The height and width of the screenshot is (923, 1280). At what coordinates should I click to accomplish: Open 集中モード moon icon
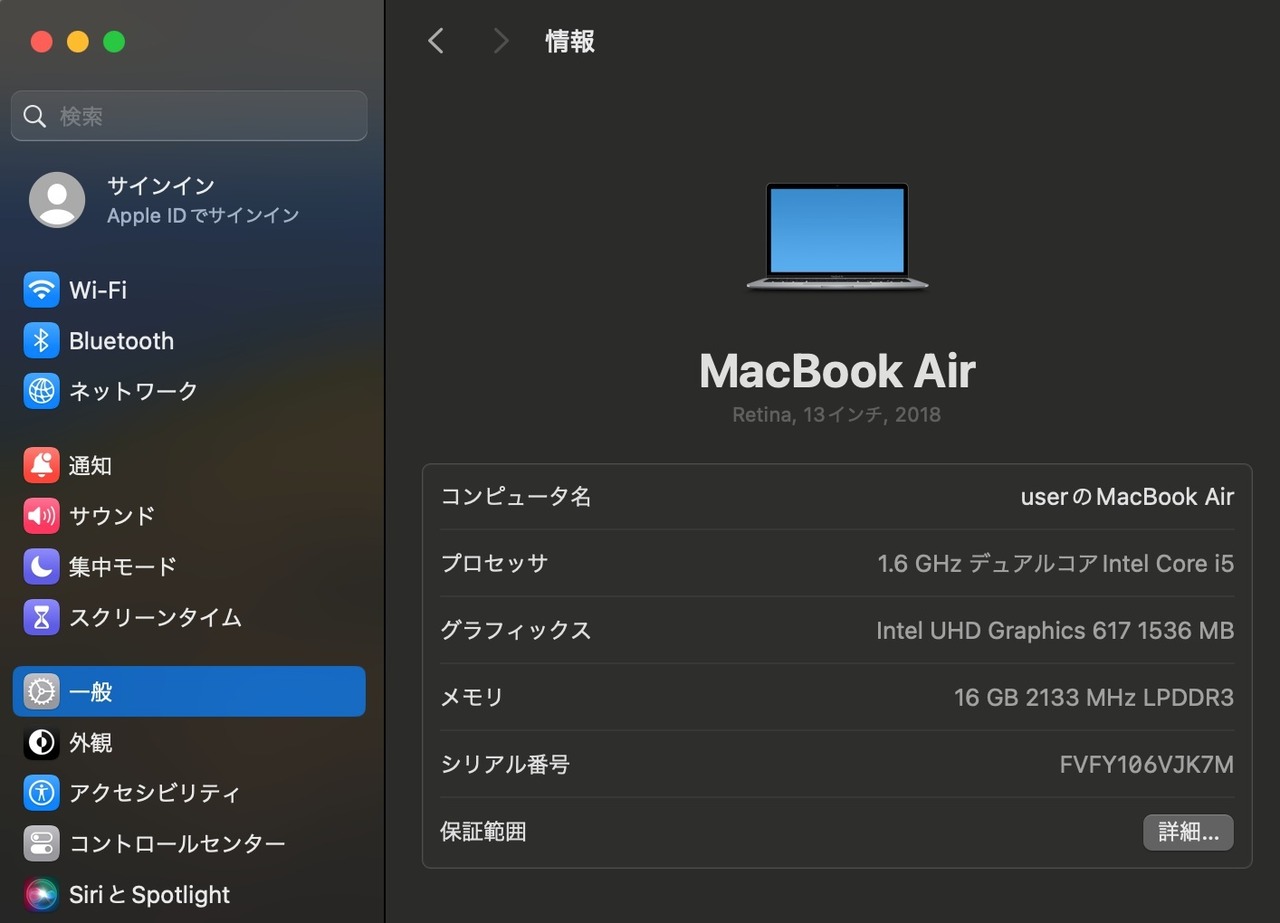click(x=41, y=567)
